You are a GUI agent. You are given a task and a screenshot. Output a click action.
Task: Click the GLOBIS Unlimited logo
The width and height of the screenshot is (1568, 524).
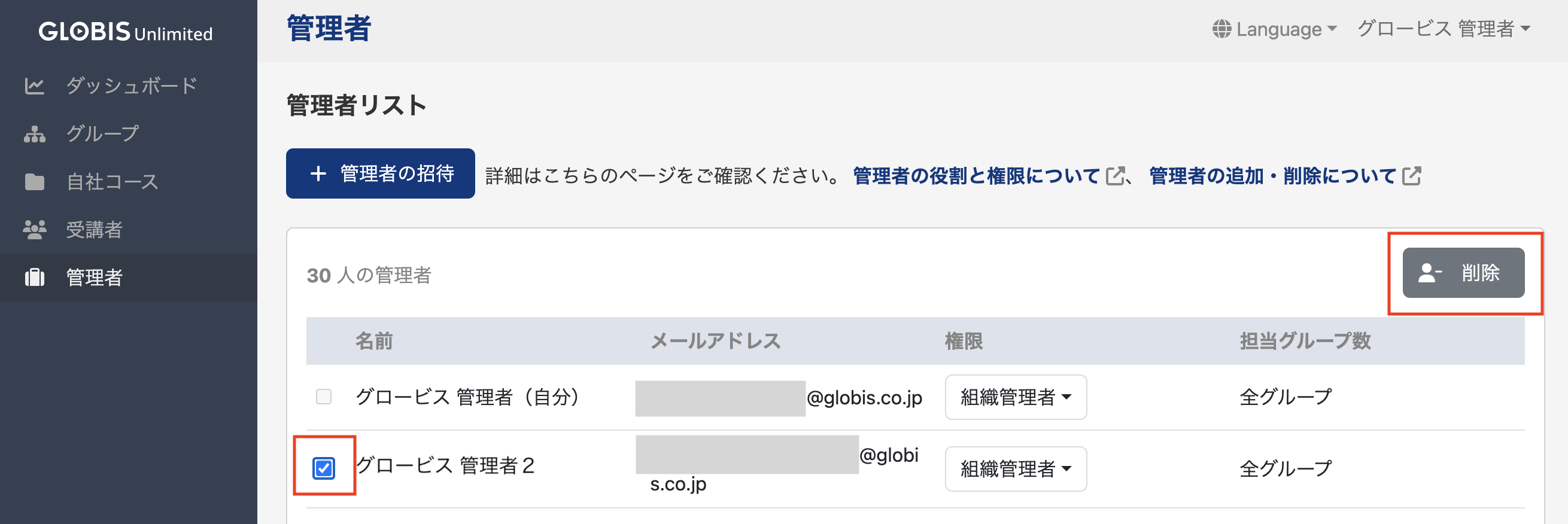pyautogui.click(x=126, y=32)
